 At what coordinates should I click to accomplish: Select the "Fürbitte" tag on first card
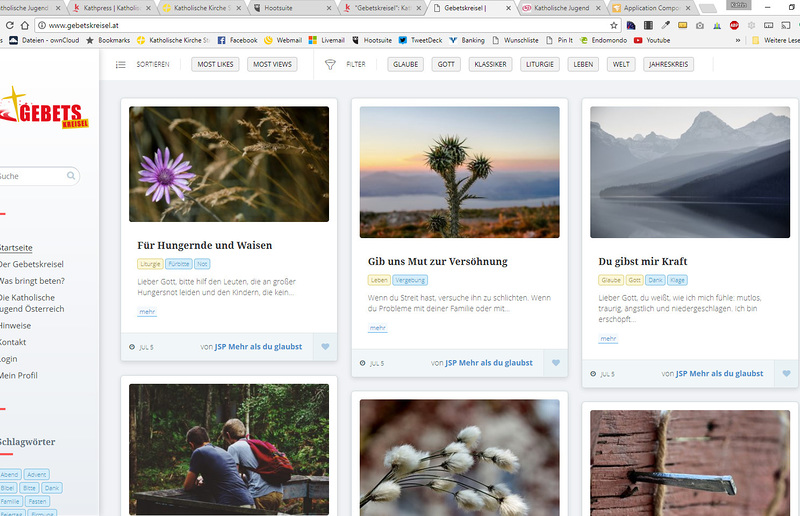(x=179, y=264)
